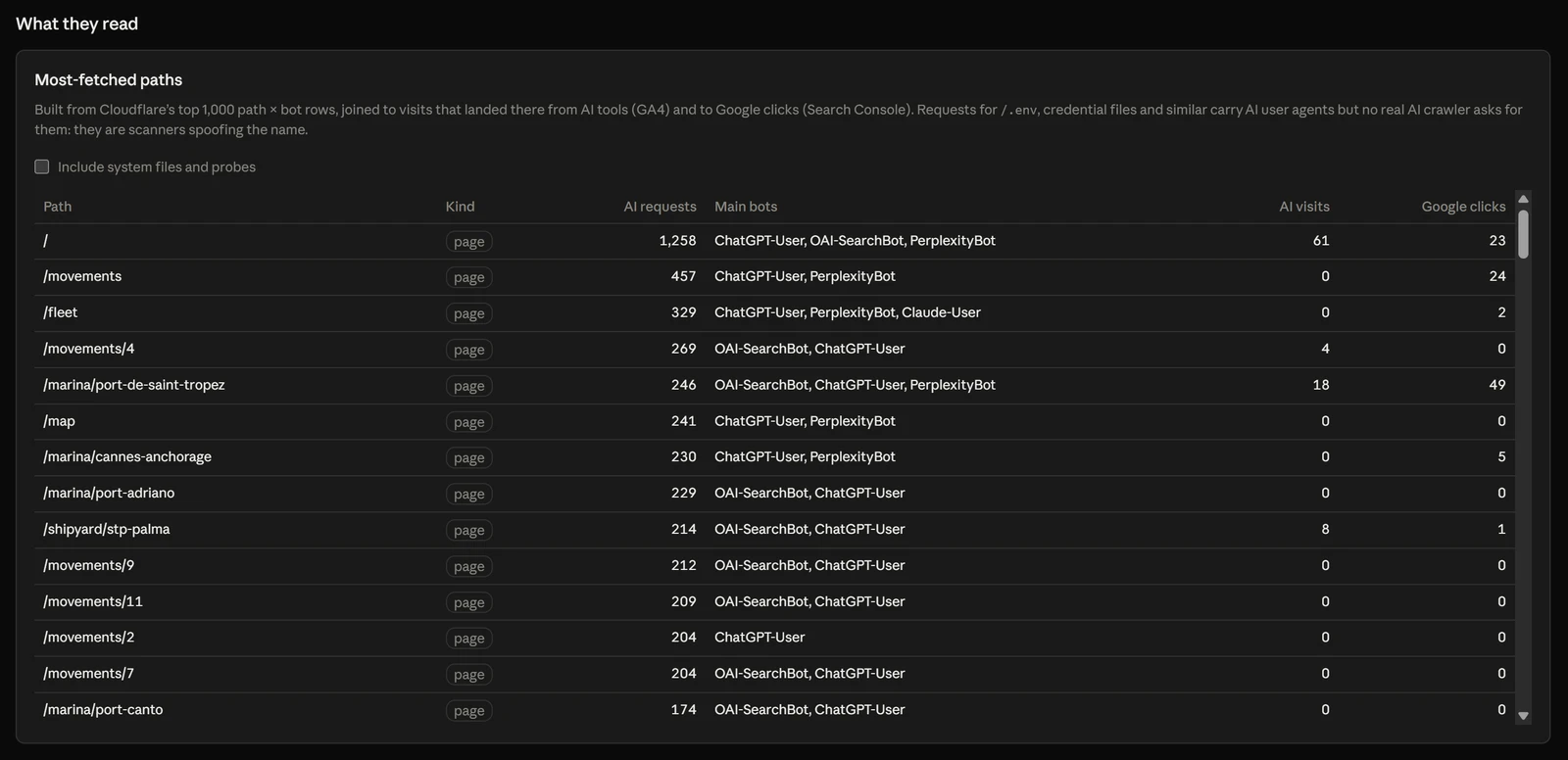
Task: Open the /marina/port-de-saint-tropez path
Action: pos(134,385)
